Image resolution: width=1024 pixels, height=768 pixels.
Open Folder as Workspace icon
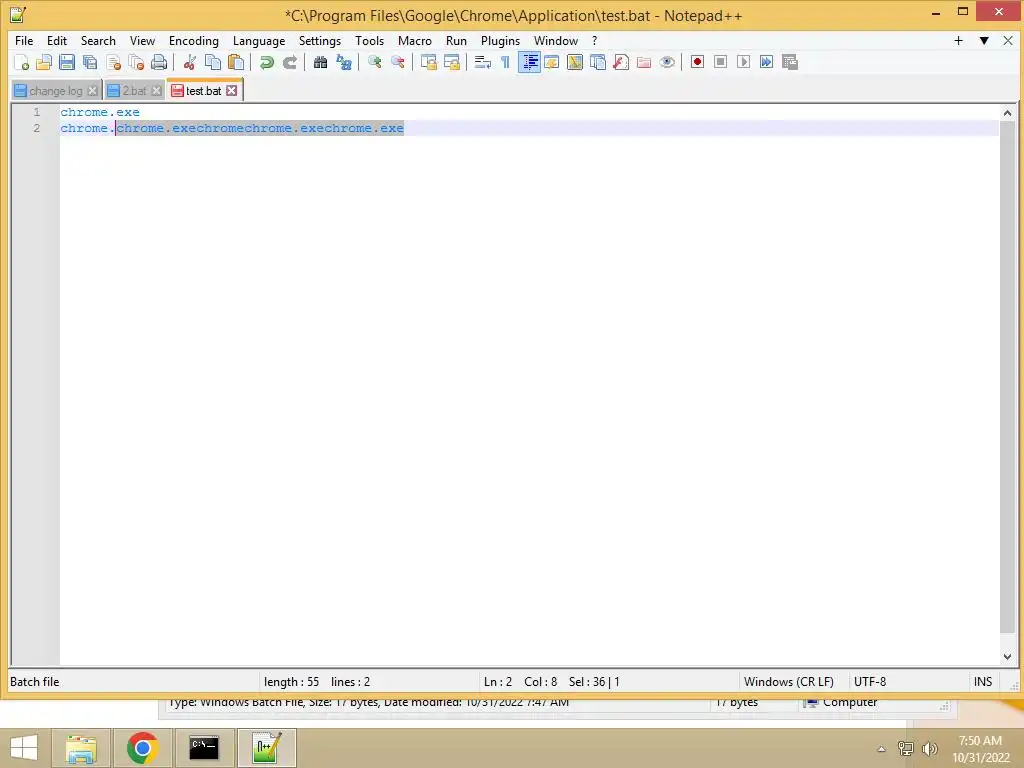pyautogui.click(x=644, y=62)
